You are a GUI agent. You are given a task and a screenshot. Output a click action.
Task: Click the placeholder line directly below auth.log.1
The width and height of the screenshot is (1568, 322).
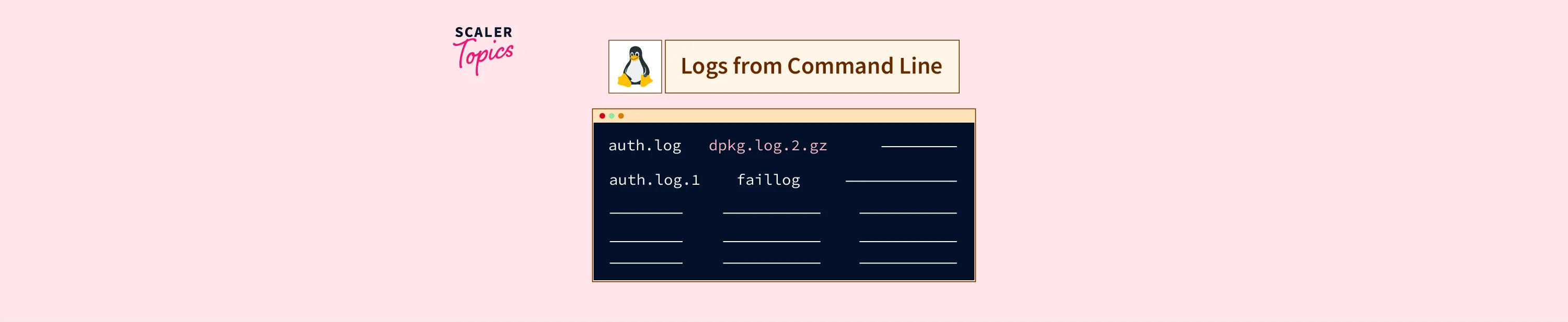pos(646,213)
